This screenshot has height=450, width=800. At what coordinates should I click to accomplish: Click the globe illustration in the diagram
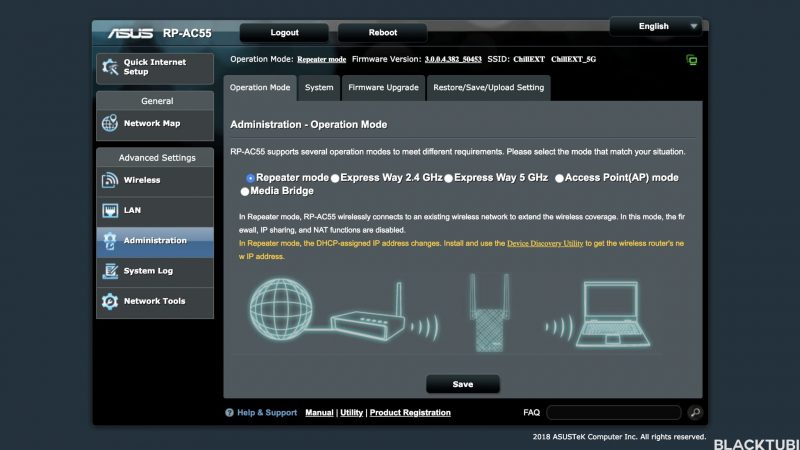281,309
